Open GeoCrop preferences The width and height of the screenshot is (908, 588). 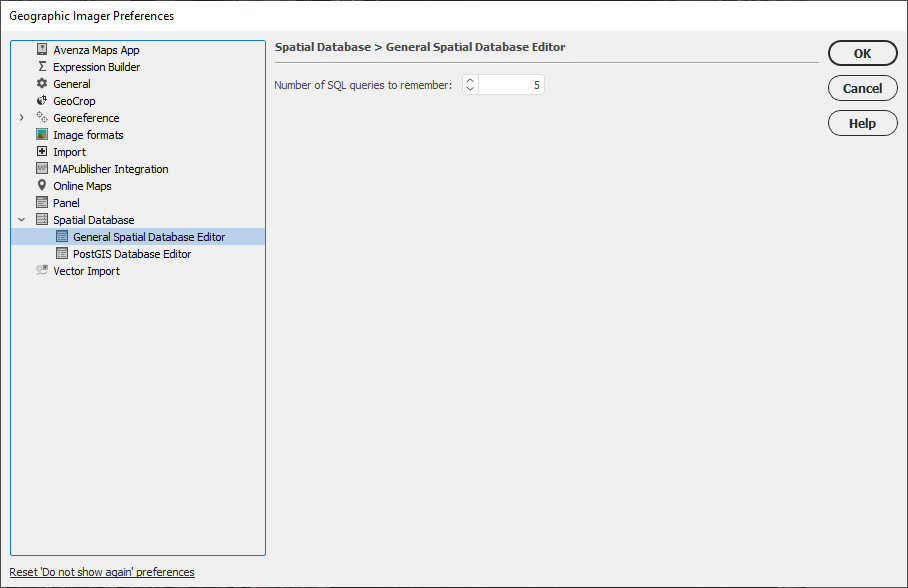(74, 101)
